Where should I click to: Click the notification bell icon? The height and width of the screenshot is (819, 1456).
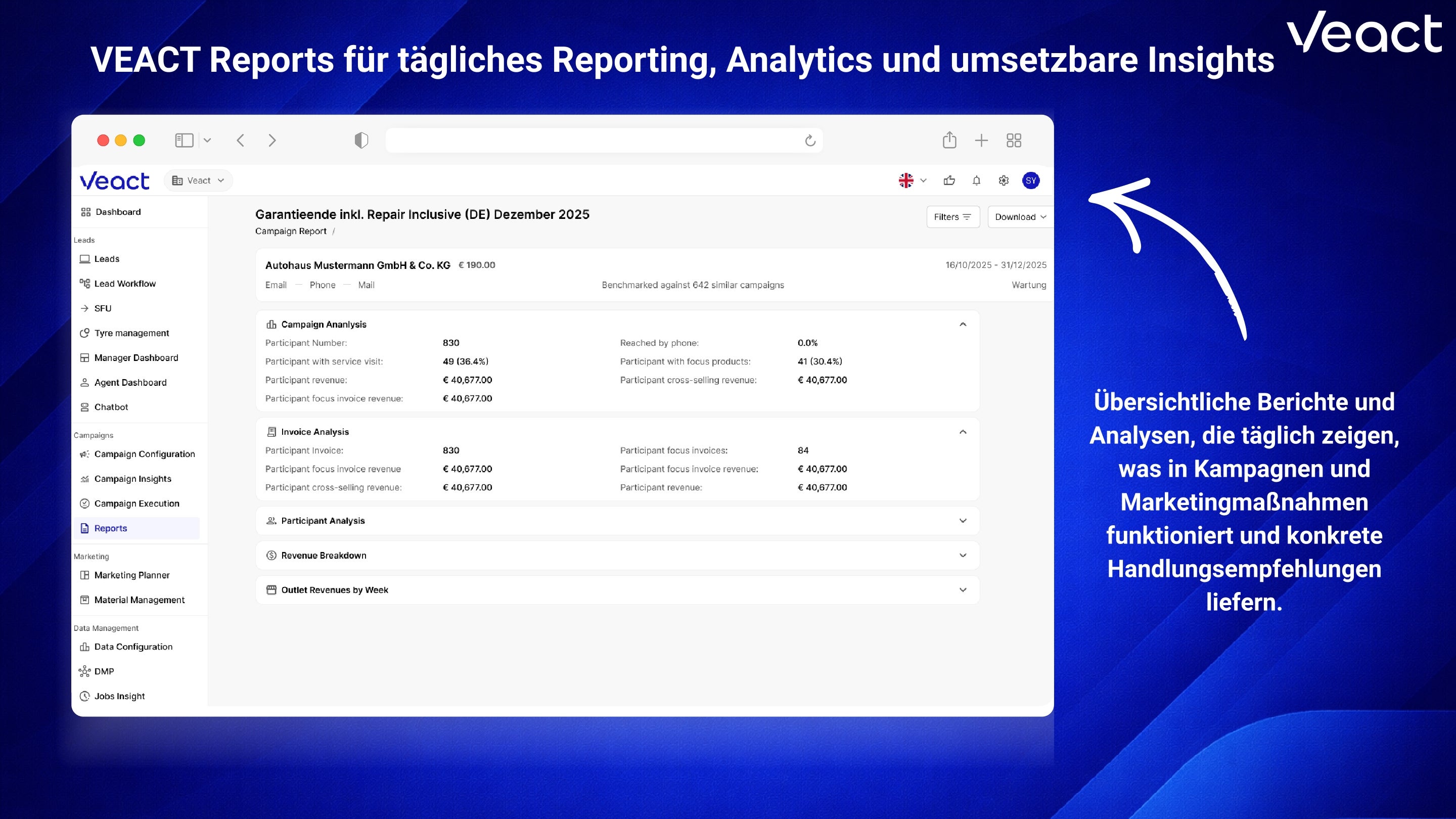(976, 180)
